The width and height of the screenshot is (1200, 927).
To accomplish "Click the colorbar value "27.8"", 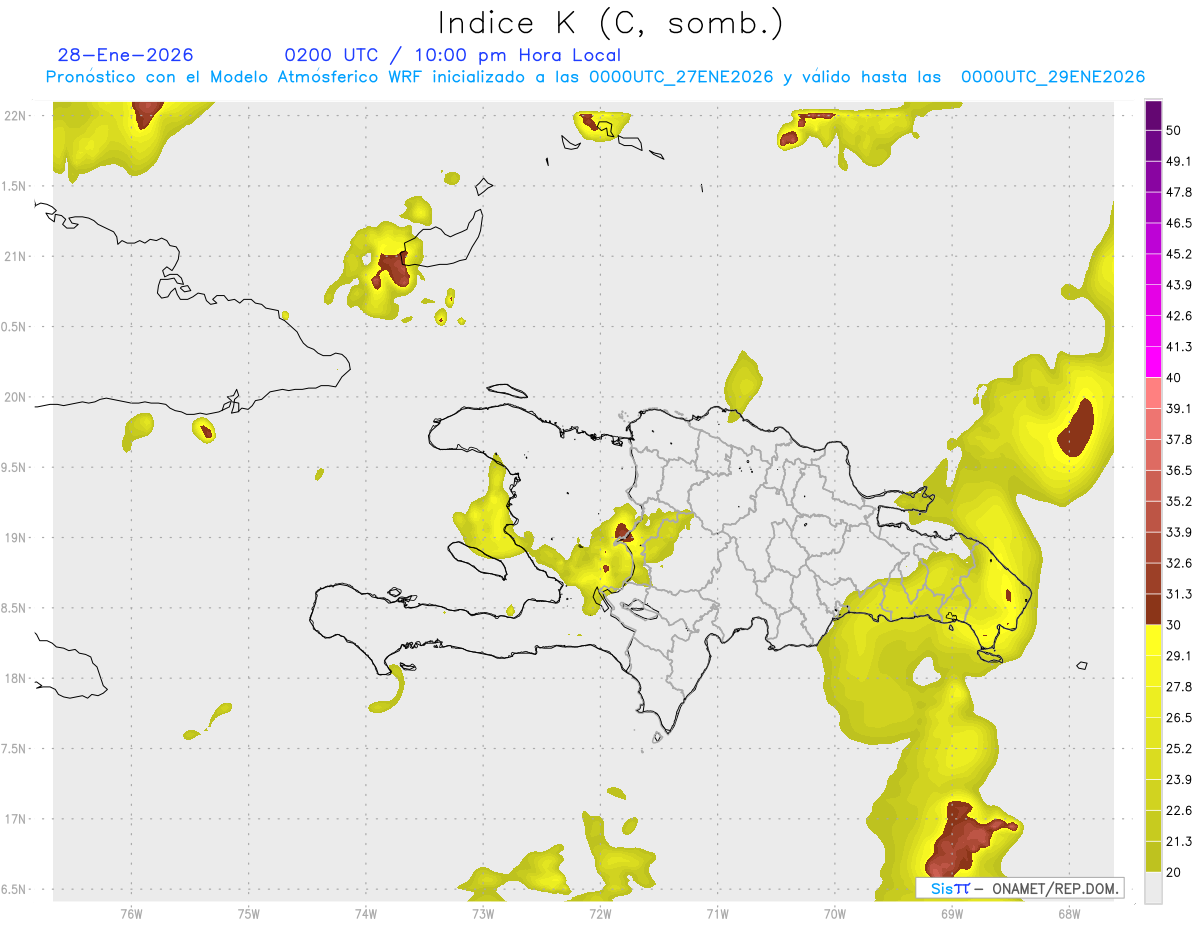I will [1180, 687].
